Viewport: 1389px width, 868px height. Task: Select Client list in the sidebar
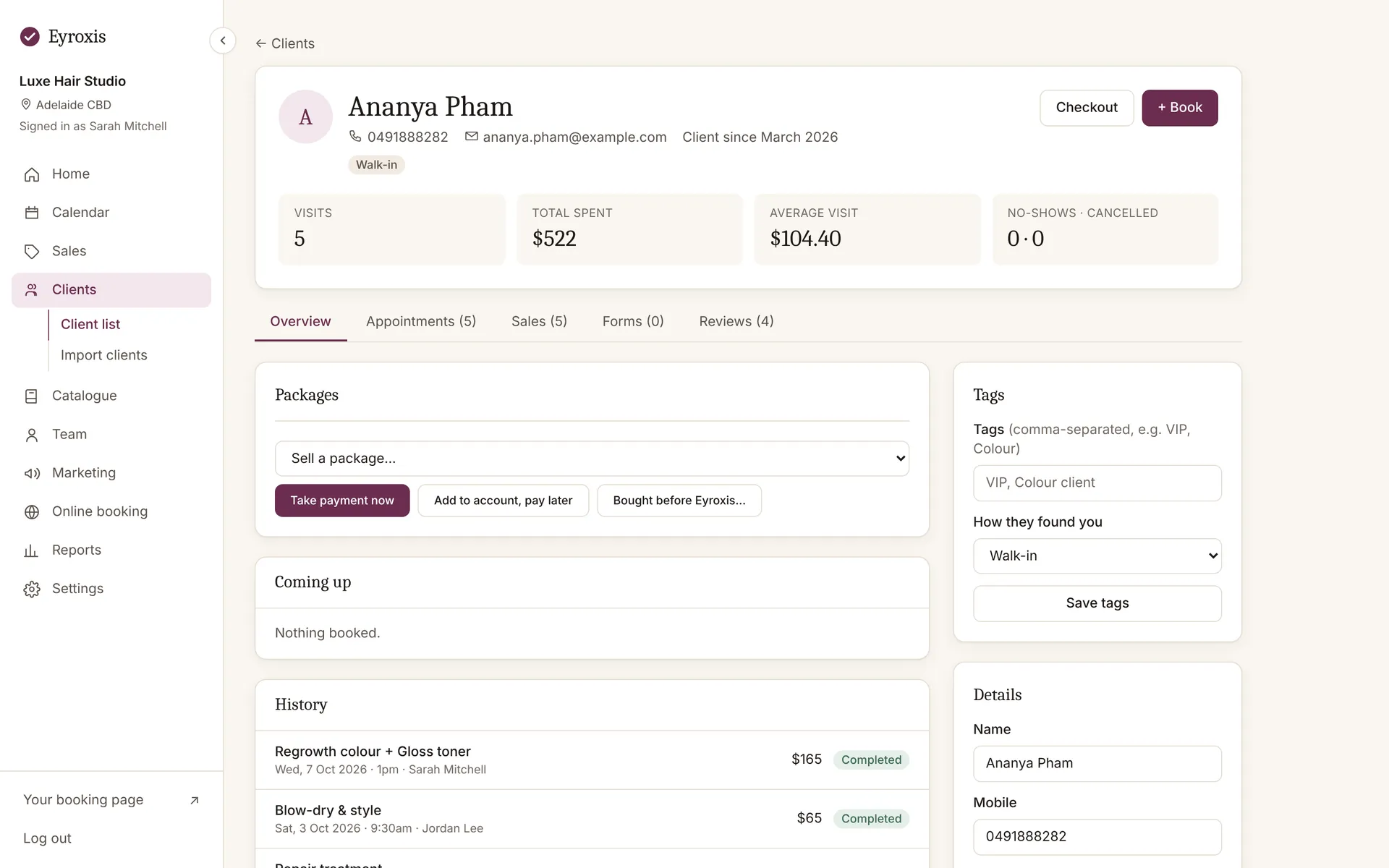click(x=90, y=324)
